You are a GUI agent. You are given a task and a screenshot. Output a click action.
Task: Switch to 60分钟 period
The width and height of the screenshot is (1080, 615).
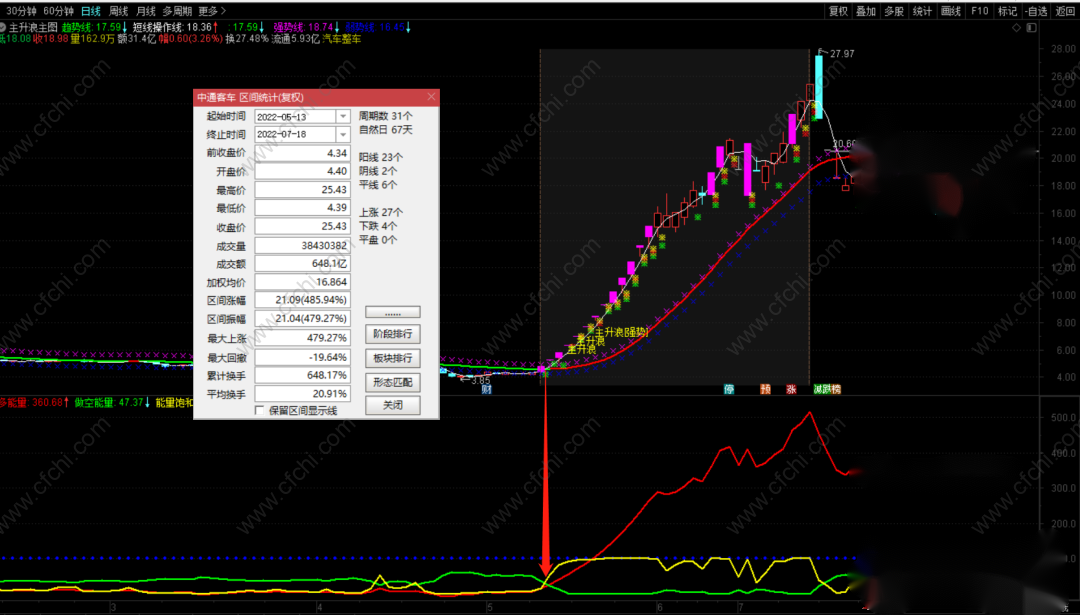(59, 11)
